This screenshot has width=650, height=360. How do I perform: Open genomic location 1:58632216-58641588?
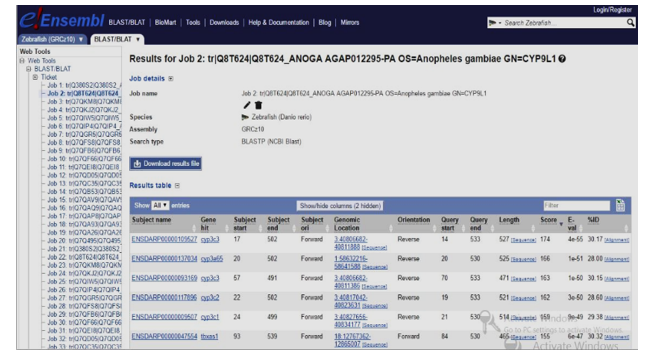click(x=351, y=262)
